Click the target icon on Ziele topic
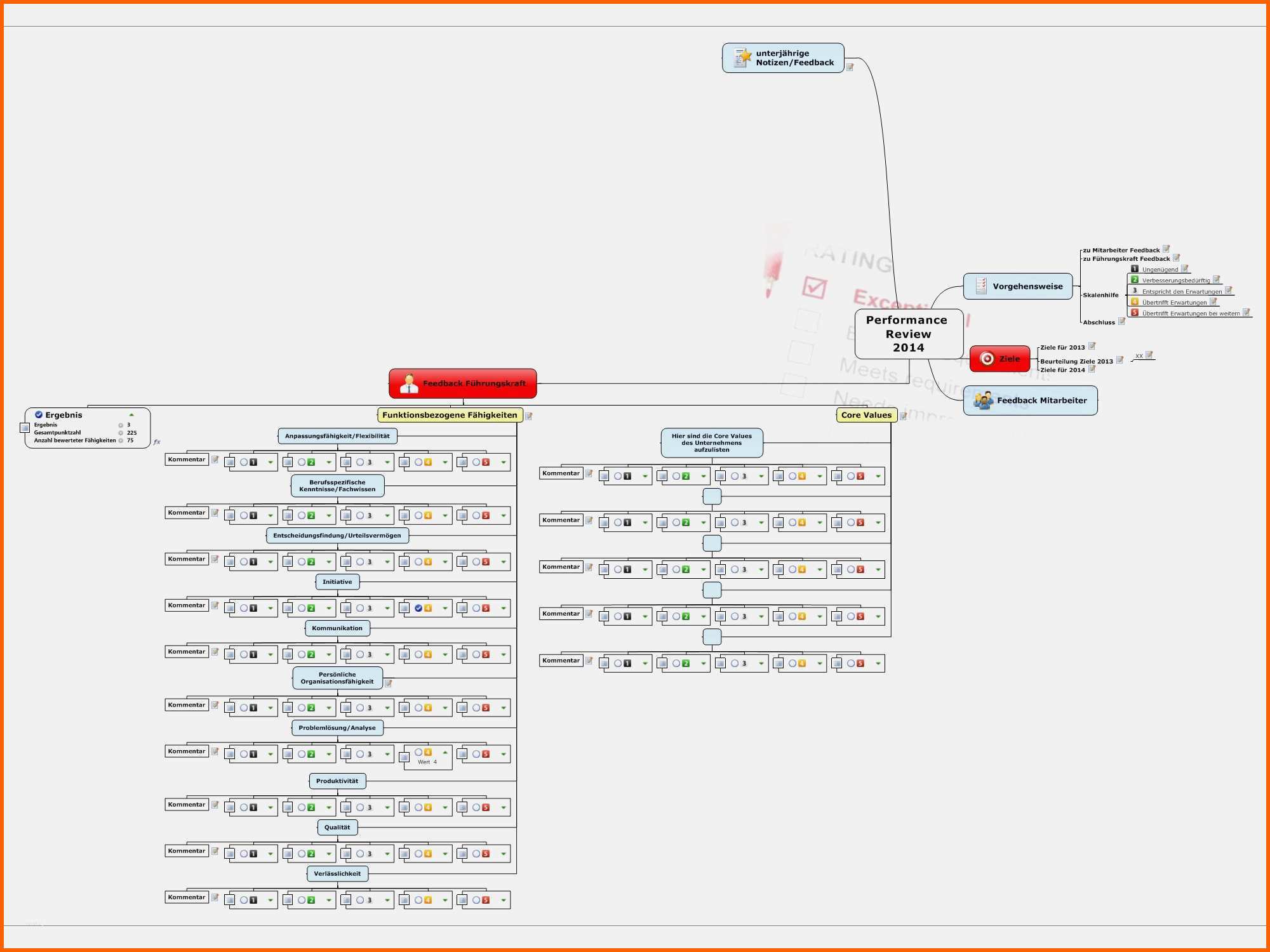The image size is (1270, 952). point(987,359)
